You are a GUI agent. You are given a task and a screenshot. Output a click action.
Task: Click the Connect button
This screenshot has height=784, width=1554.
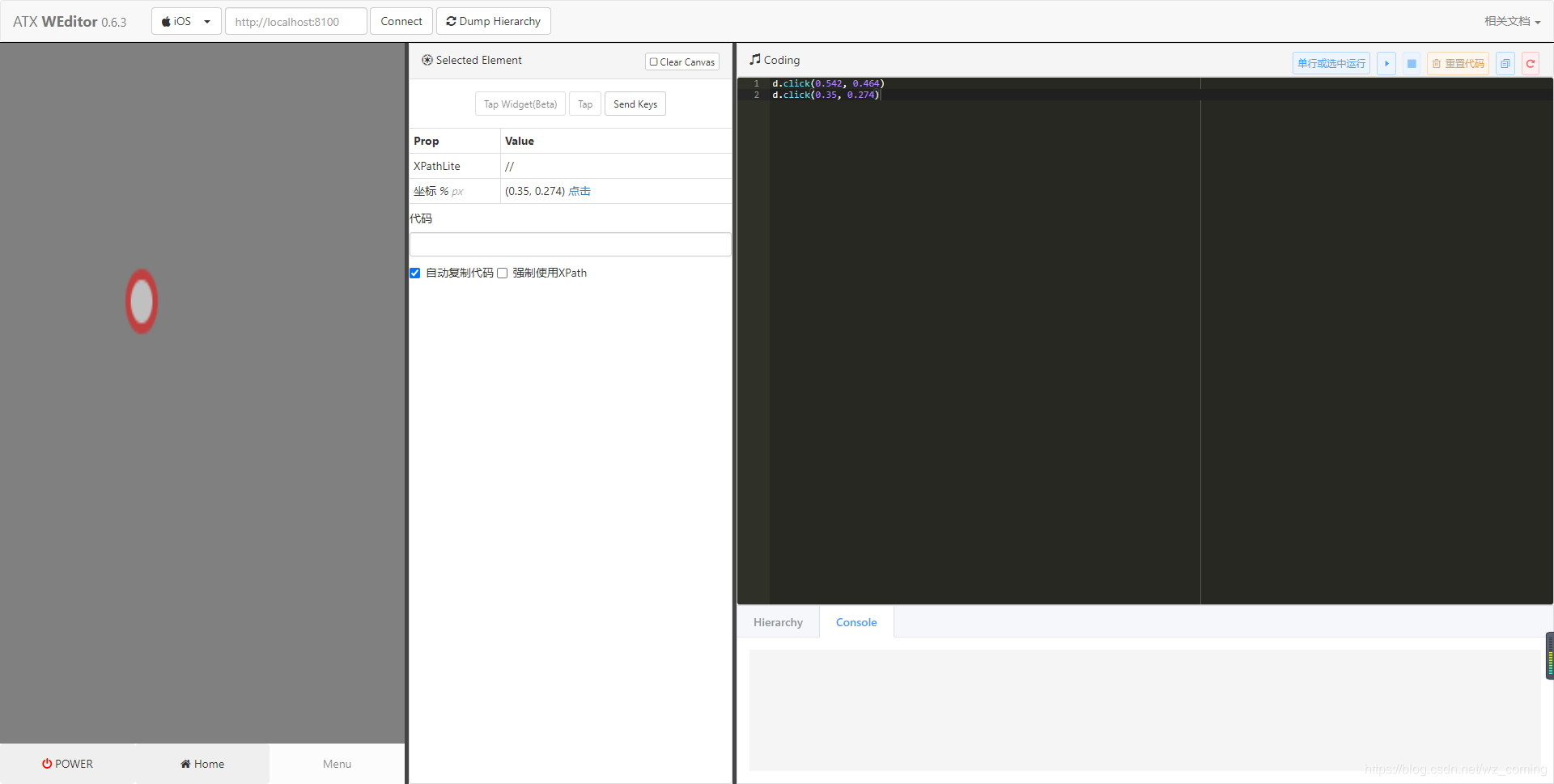tap(401, 21)
